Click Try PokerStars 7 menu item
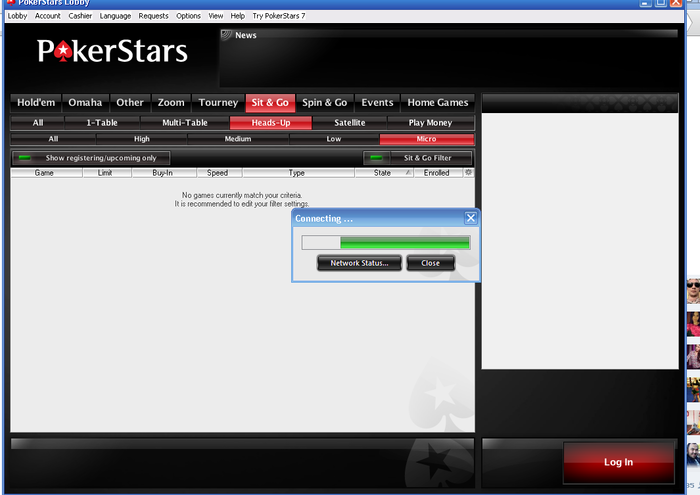This screenshot has width=700, height=495. point(279,16)
